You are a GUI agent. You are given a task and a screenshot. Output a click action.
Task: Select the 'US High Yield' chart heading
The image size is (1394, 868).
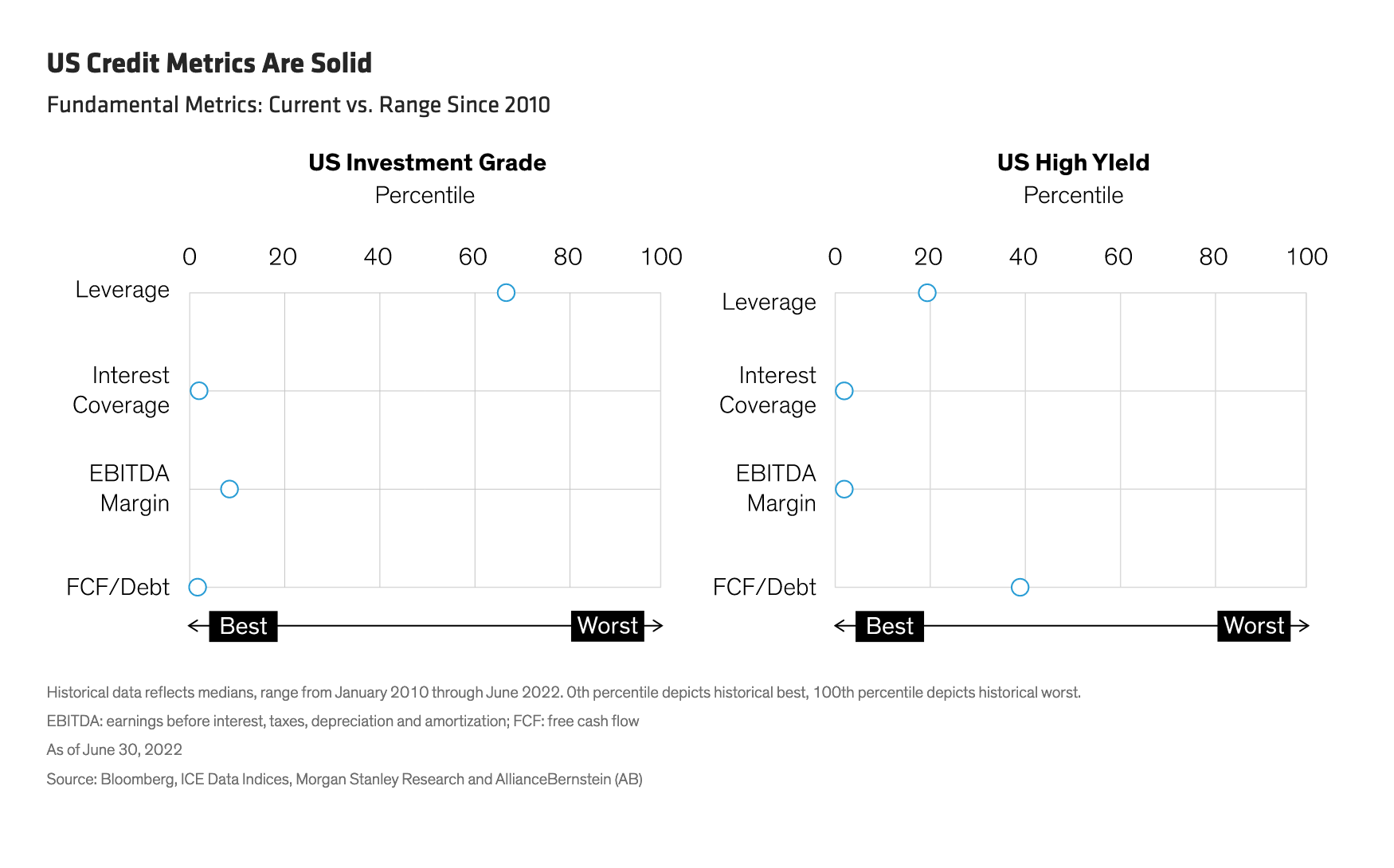1073,162
